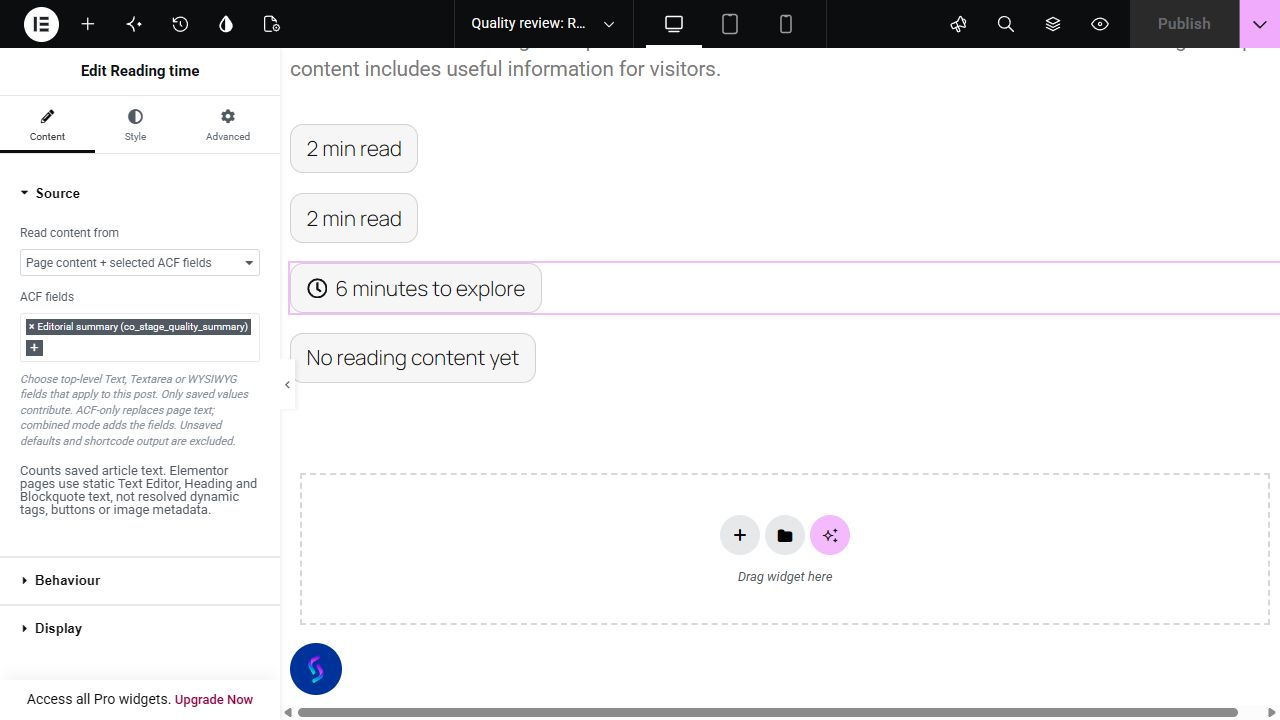Expand the Behaviour section
This screenshot has width=1280, height=720.
point(140,580)
